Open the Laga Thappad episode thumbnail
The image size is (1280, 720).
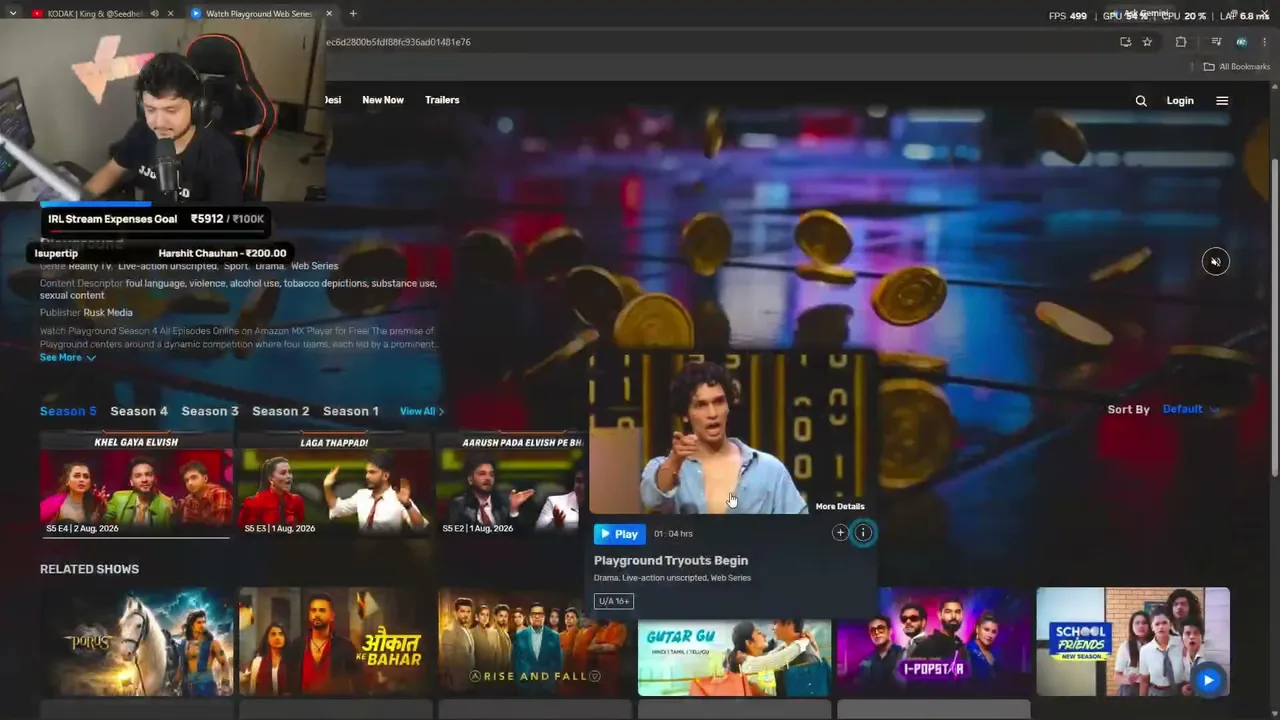click(334, 486)
